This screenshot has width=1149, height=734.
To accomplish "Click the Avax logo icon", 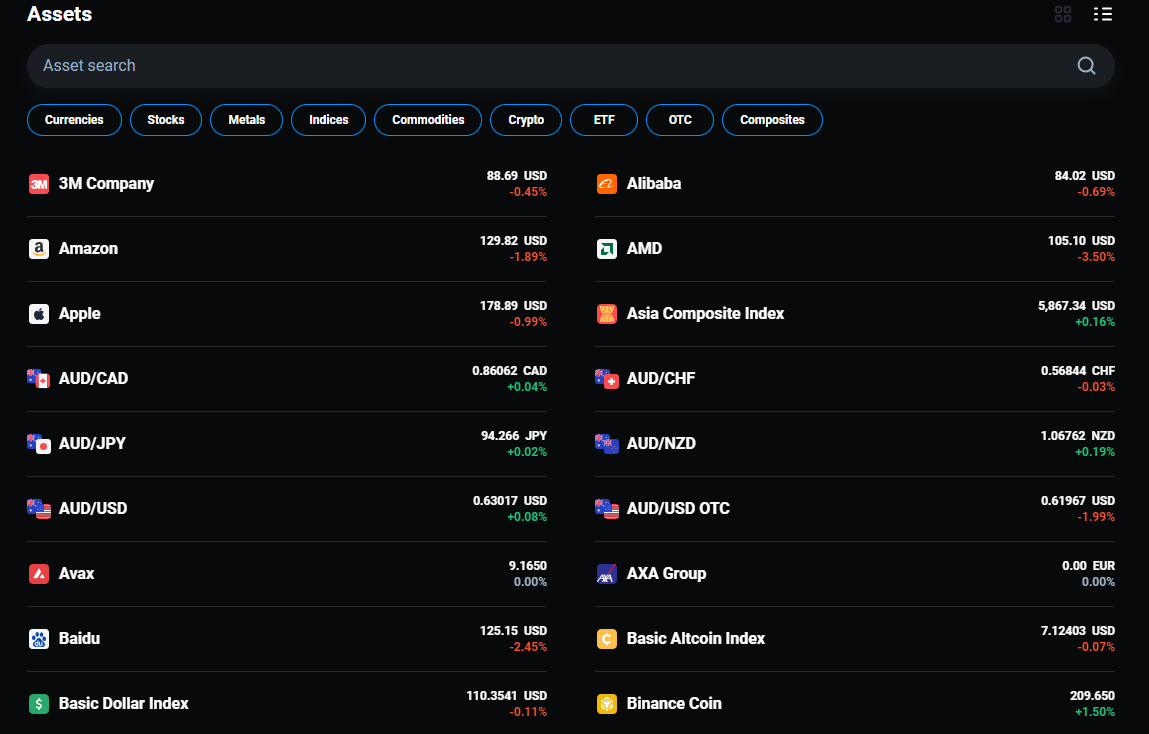I will 39,574.
